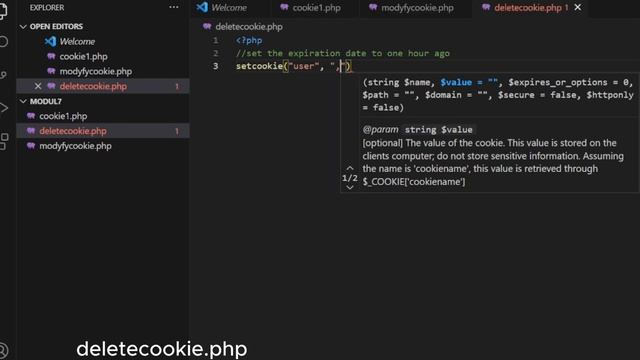Click VS Code icon on Welcome tab
This screenshot has width=640, height=360.
click(202, 7)
